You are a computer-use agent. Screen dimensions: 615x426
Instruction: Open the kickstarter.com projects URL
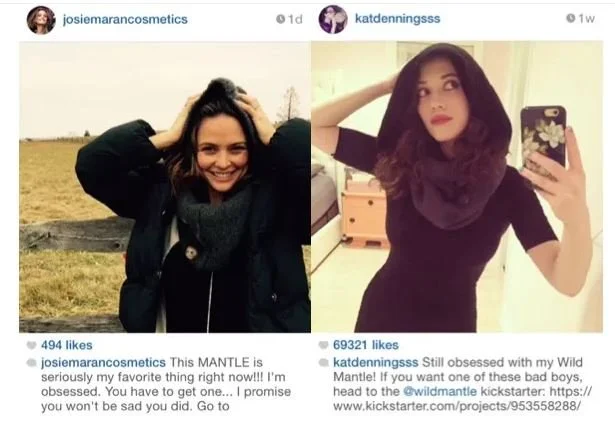[462, 399]
